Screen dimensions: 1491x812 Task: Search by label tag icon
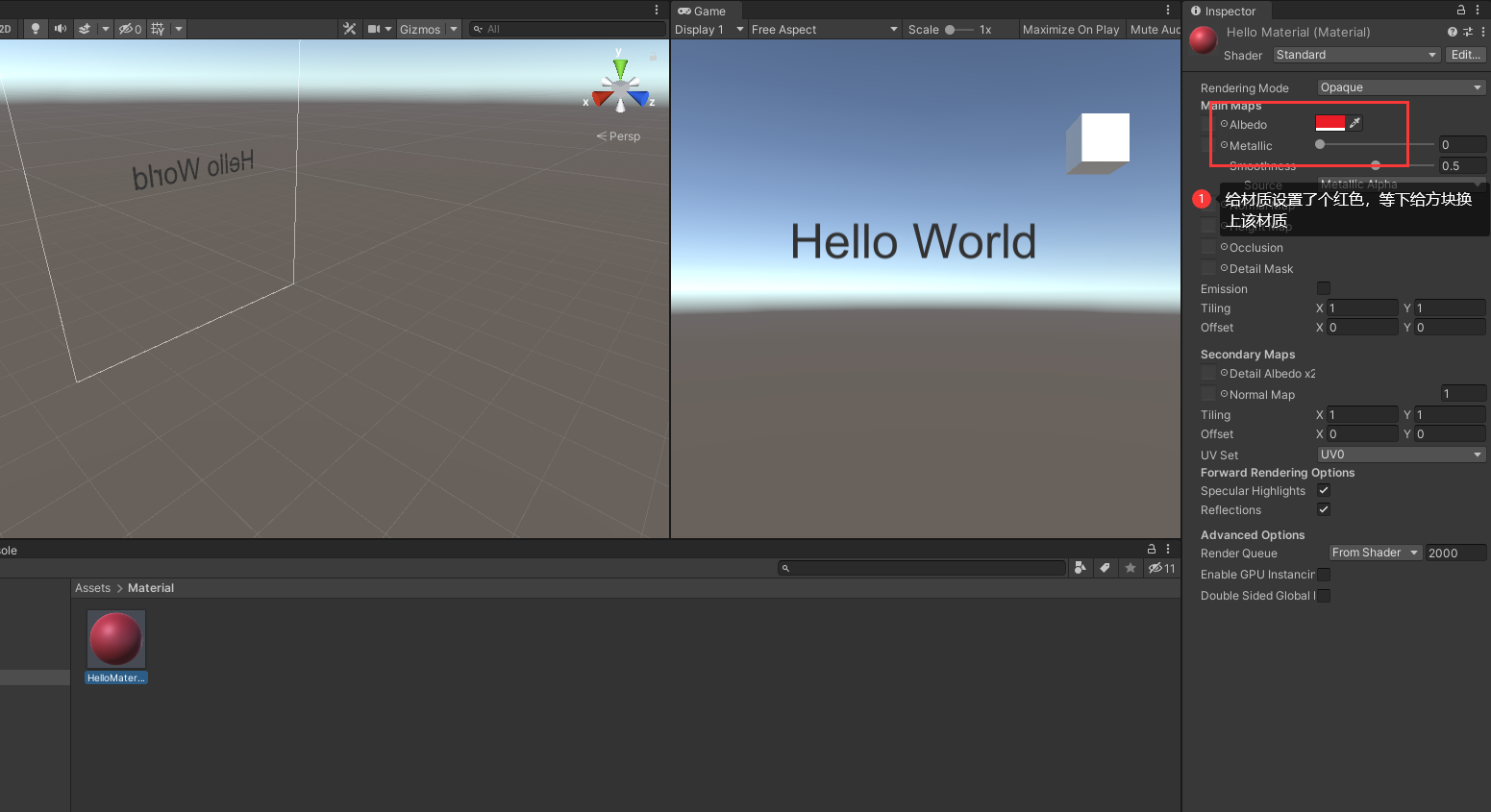pos(1106,568)
